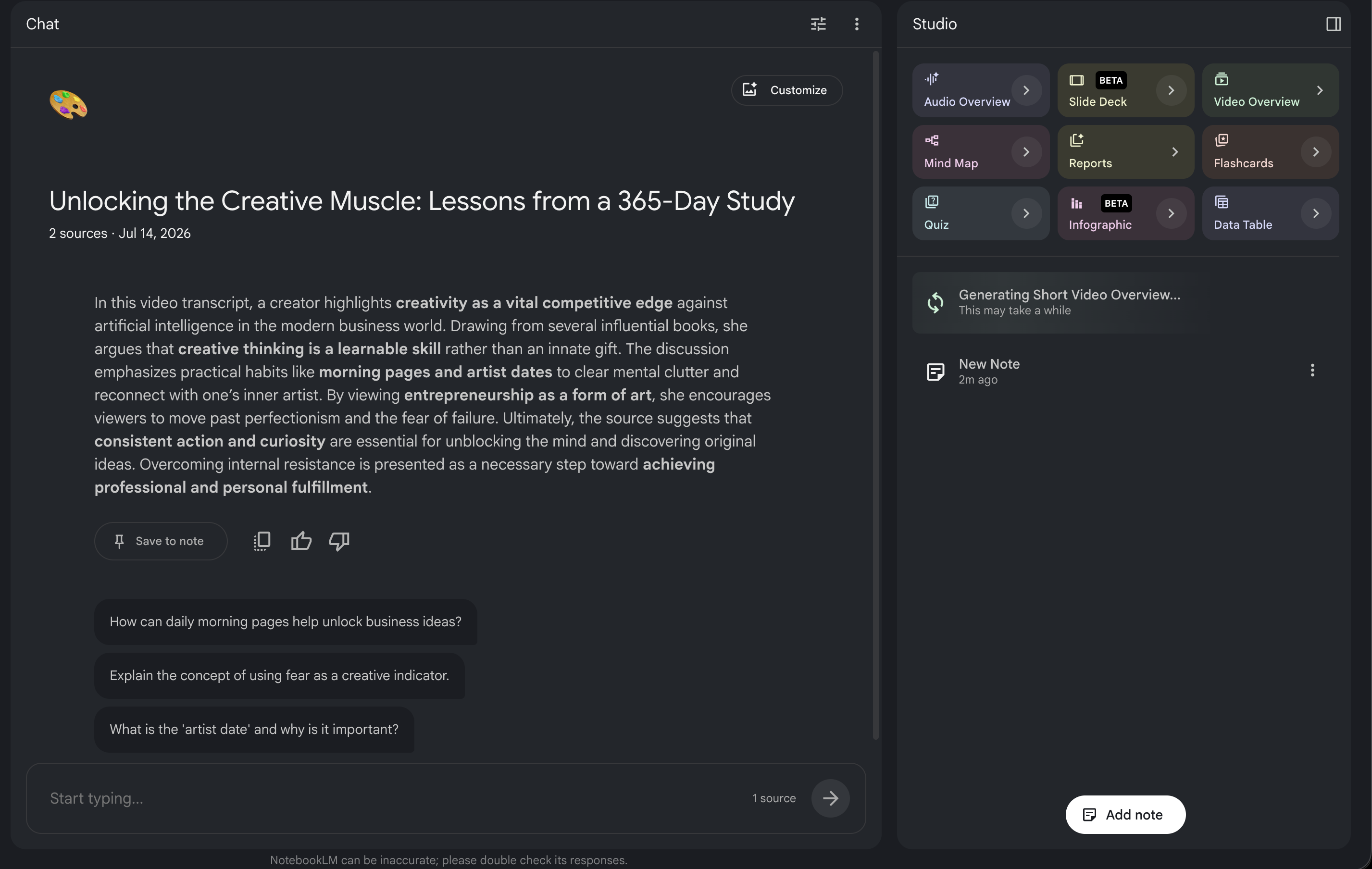Screen dimensions: 1372x869
Task: Click the Quiz label
Action: [x=936, y=224]
